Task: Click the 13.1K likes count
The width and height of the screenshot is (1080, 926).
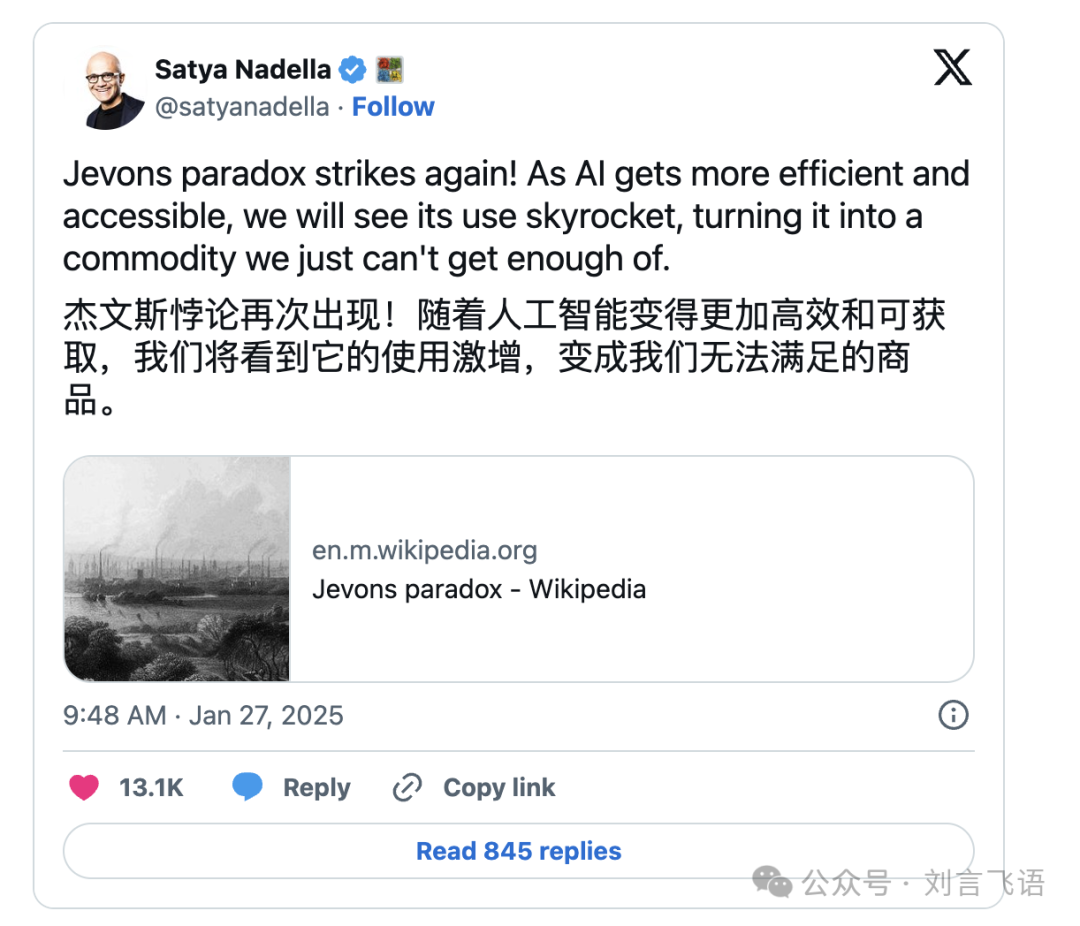Action: (152, 788)
